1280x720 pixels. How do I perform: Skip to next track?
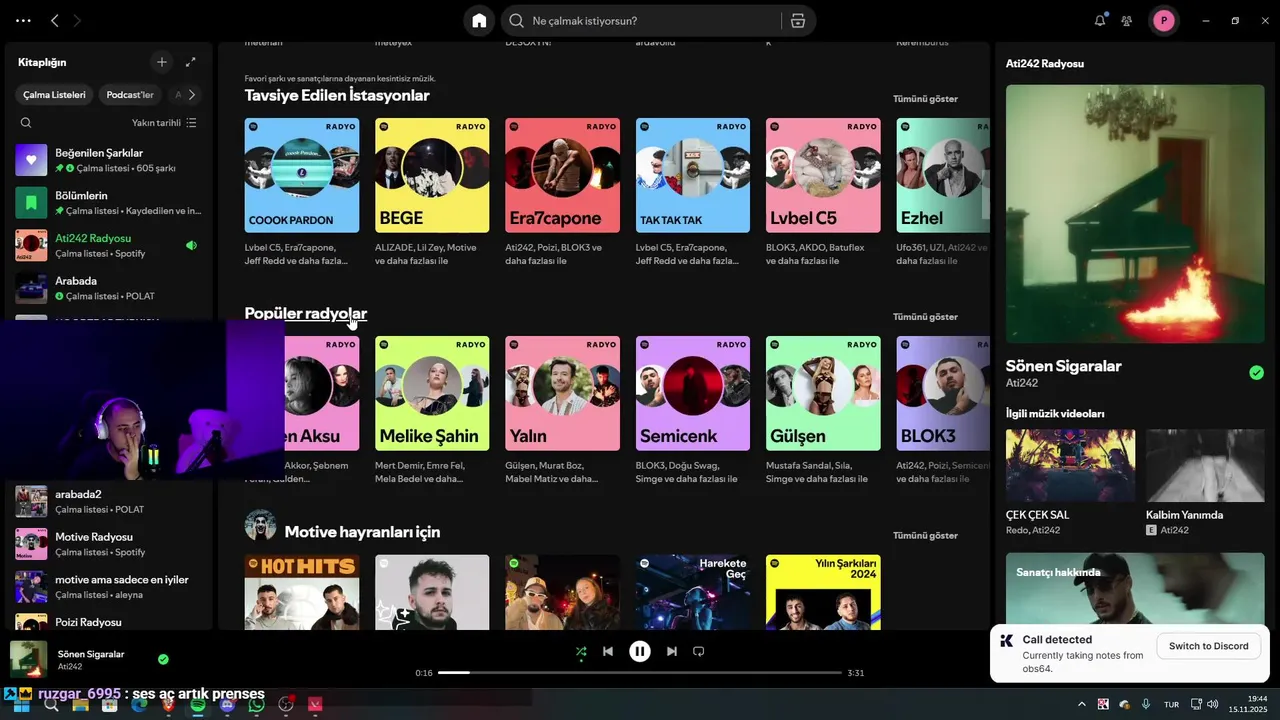click(672, 651)
